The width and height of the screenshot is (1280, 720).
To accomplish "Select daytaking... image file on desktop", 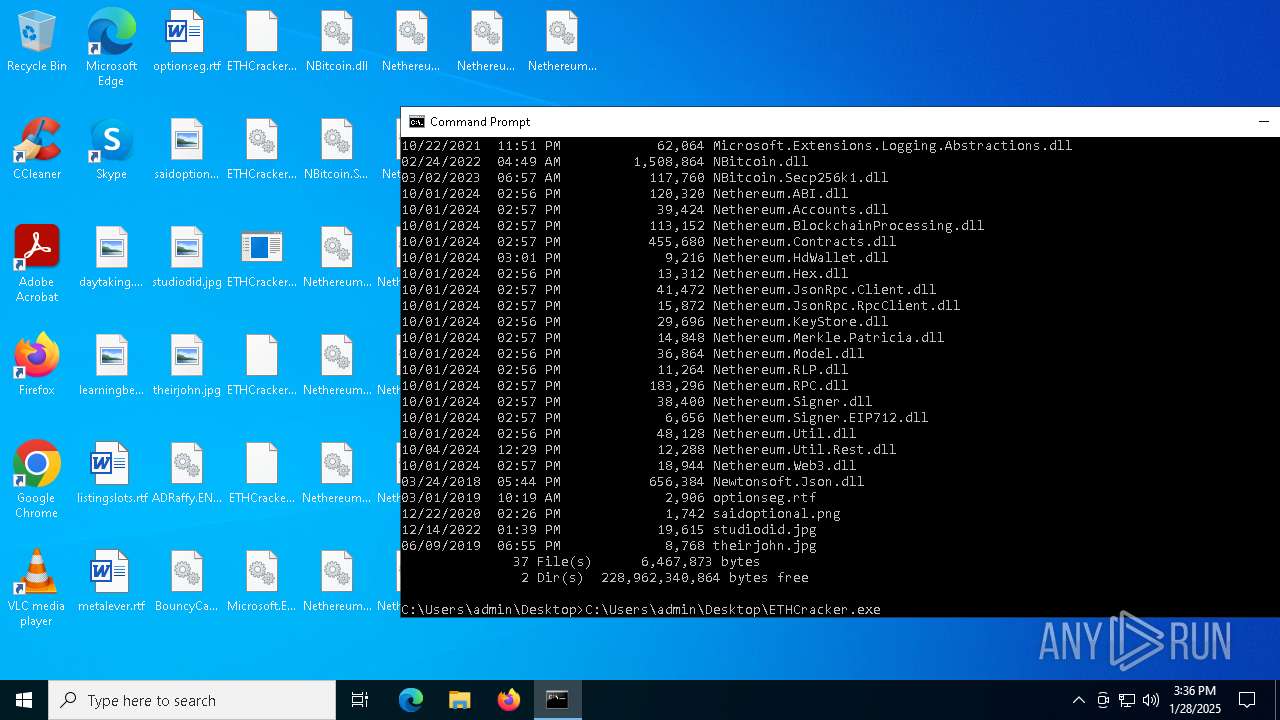I will (111, 258).
